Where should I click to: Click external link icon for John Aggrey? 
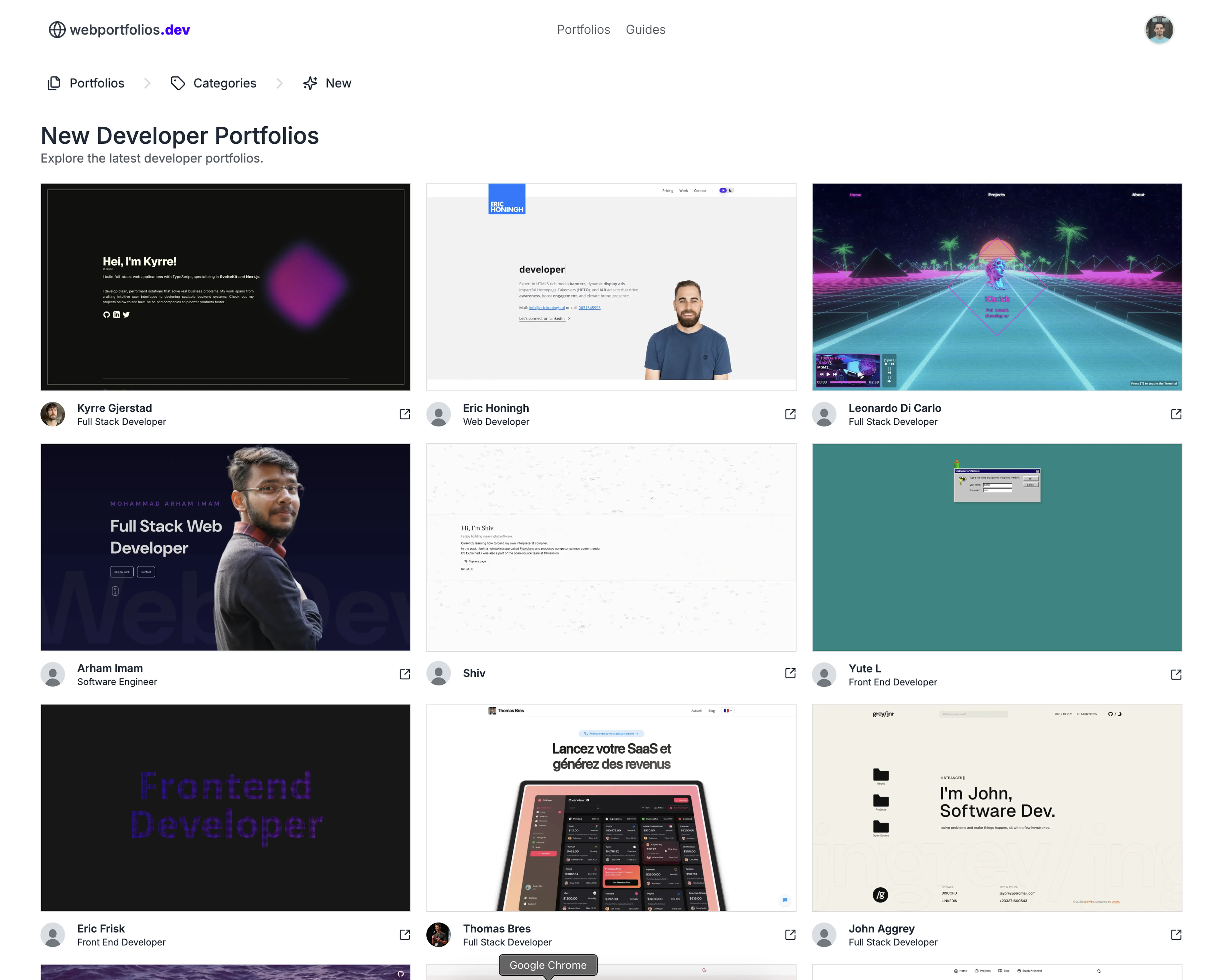pos(1176,935)
